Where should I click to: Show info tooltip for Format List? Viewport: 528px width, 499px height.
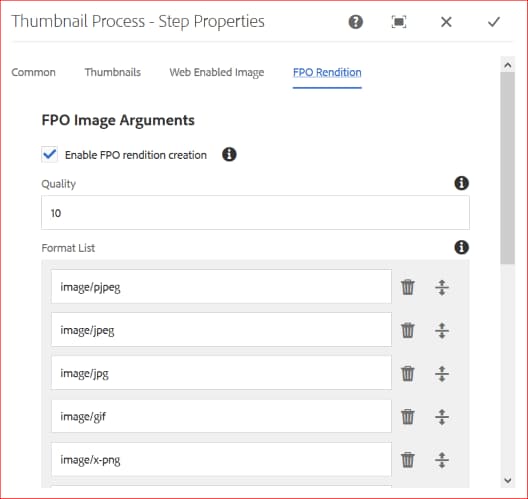click(461, 247)
